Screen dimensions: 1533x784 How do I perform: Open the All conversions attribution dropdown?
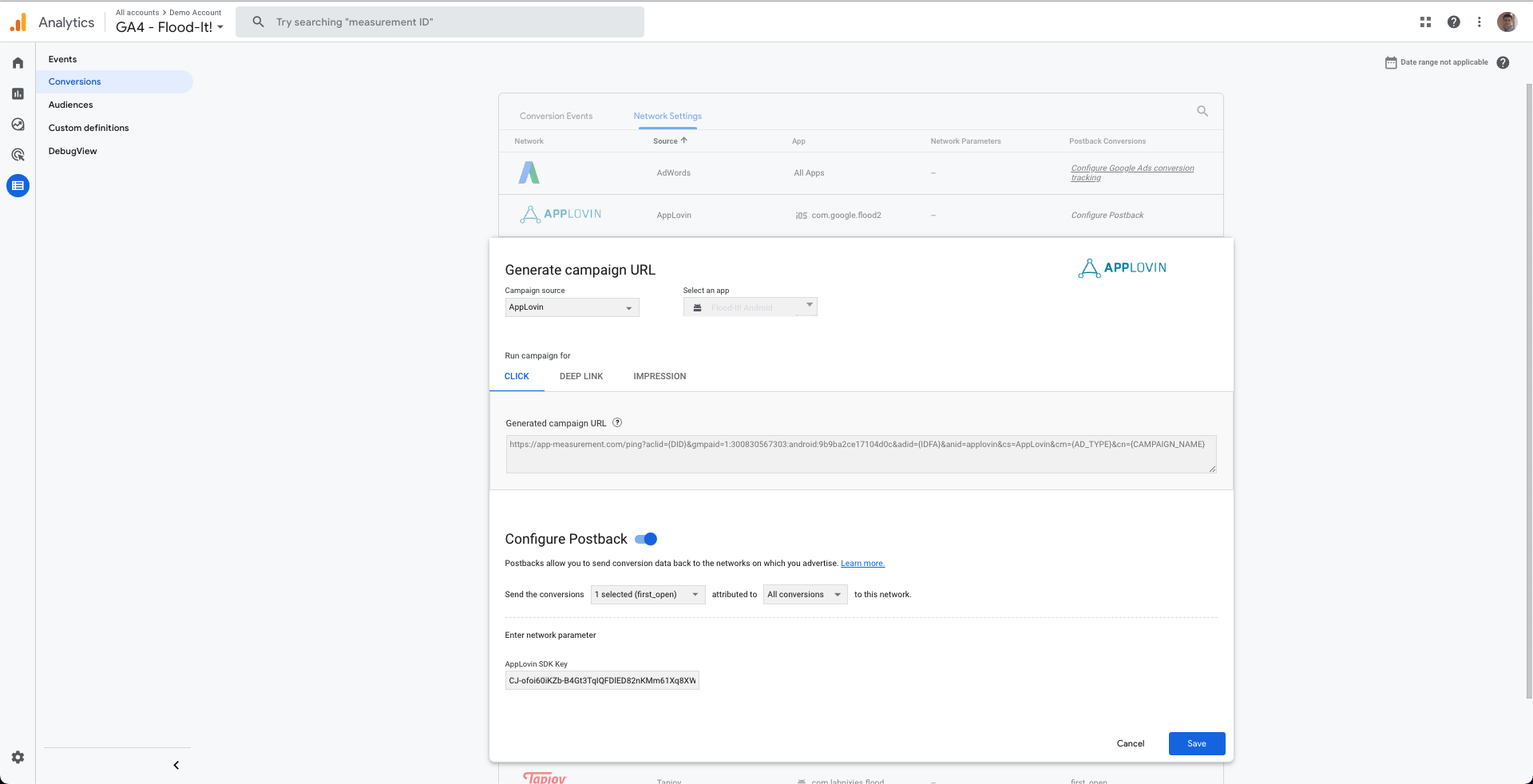(x=805, y=594)
